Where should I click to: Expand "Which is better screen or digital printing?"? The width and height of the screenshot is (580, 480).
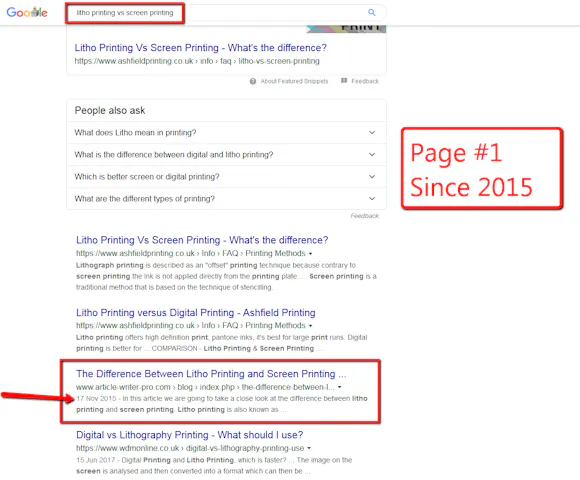click(226, 177)
